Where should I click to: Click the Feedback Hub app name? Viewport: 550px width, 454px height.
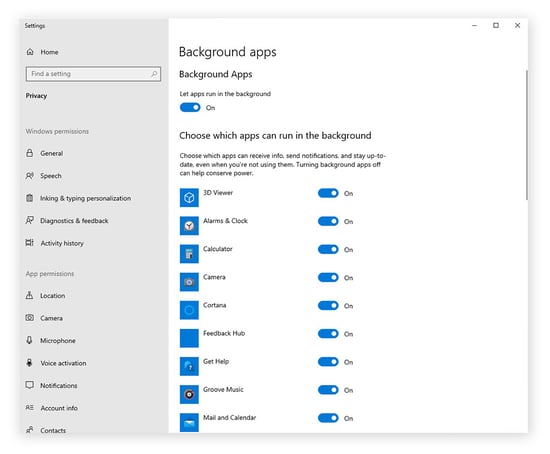tap(224, 333)
